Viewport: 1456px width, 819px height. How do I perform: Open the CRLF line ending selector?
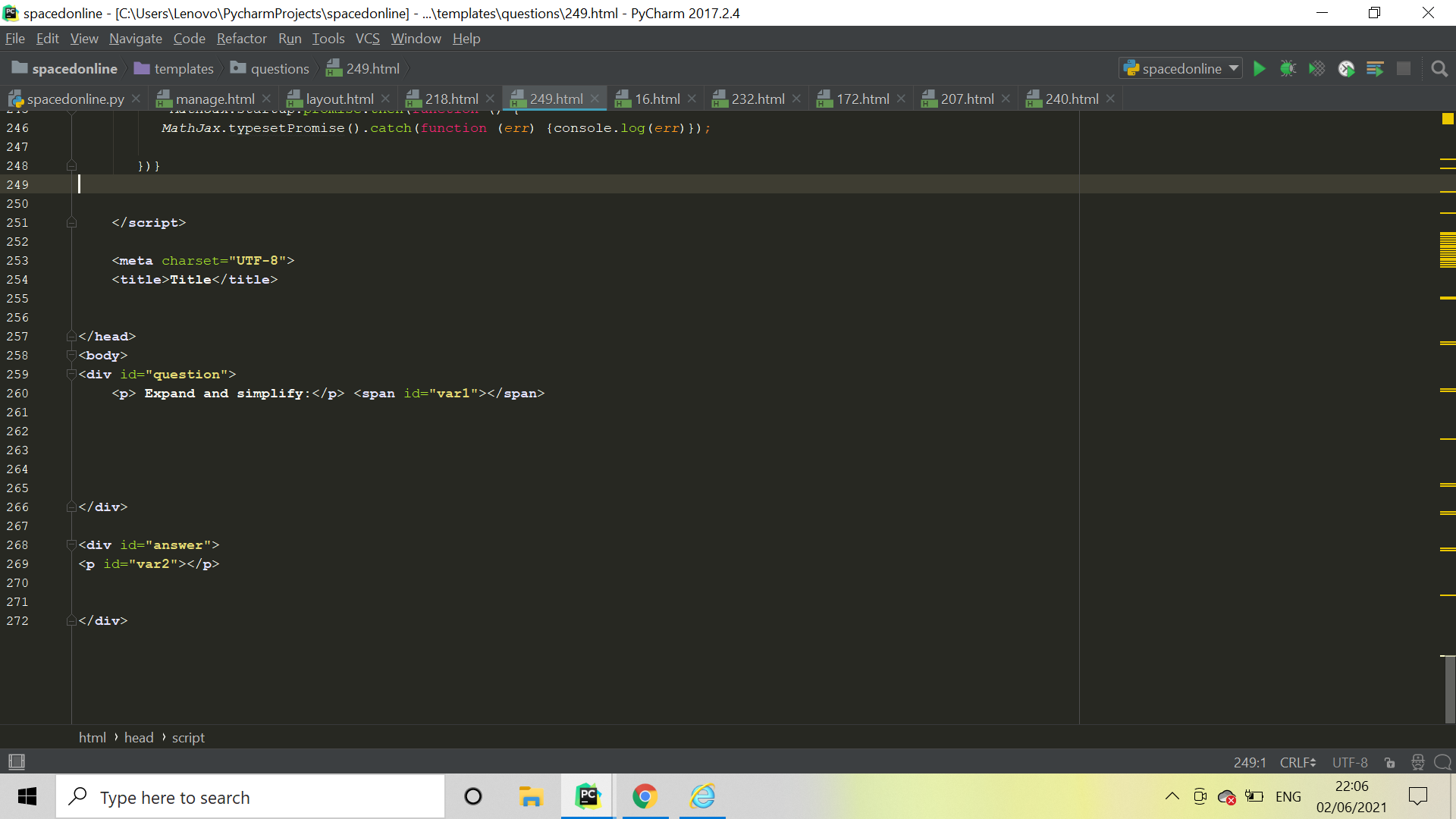(x=1297, y=762)
